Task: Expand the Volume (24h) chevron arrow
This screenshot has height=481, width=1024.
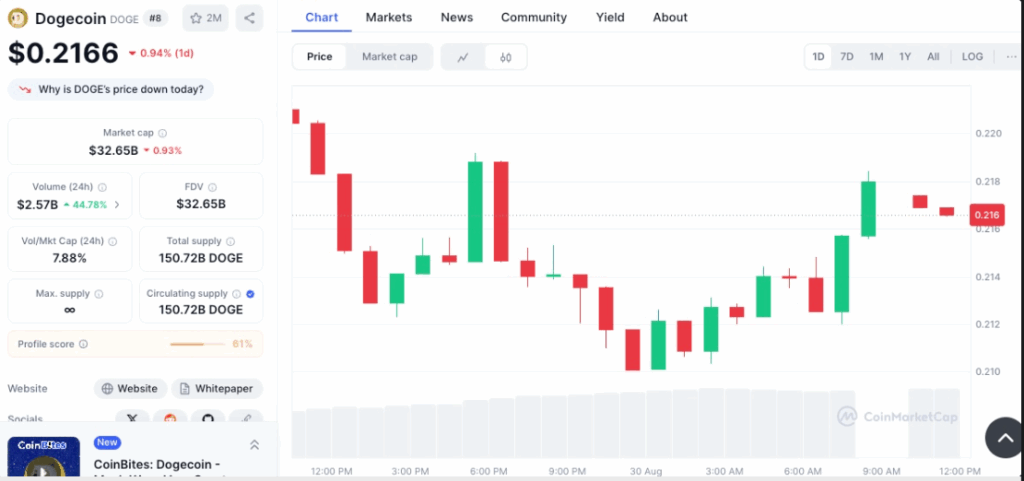Action: click(x=117, y=205)
